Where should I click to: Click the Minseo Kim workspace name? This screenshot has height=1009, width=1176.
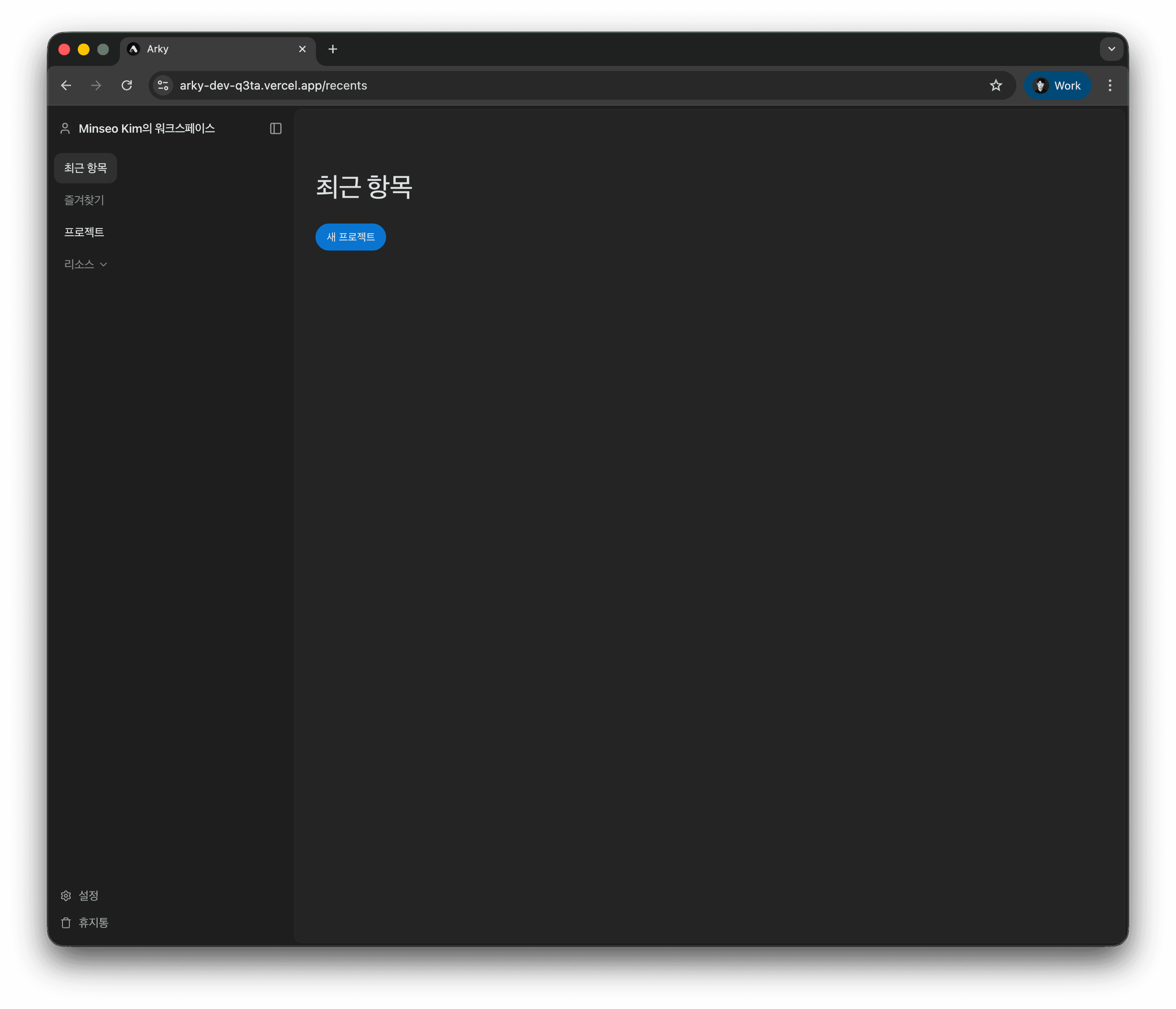[x=147, y=129]
